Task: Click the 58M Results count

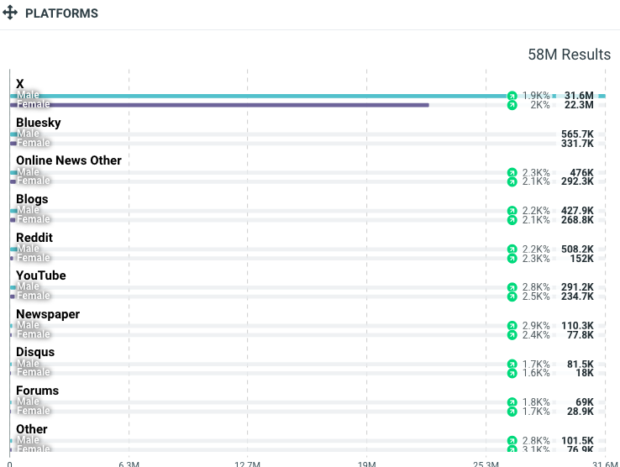Action: click(x=569, y=55)
